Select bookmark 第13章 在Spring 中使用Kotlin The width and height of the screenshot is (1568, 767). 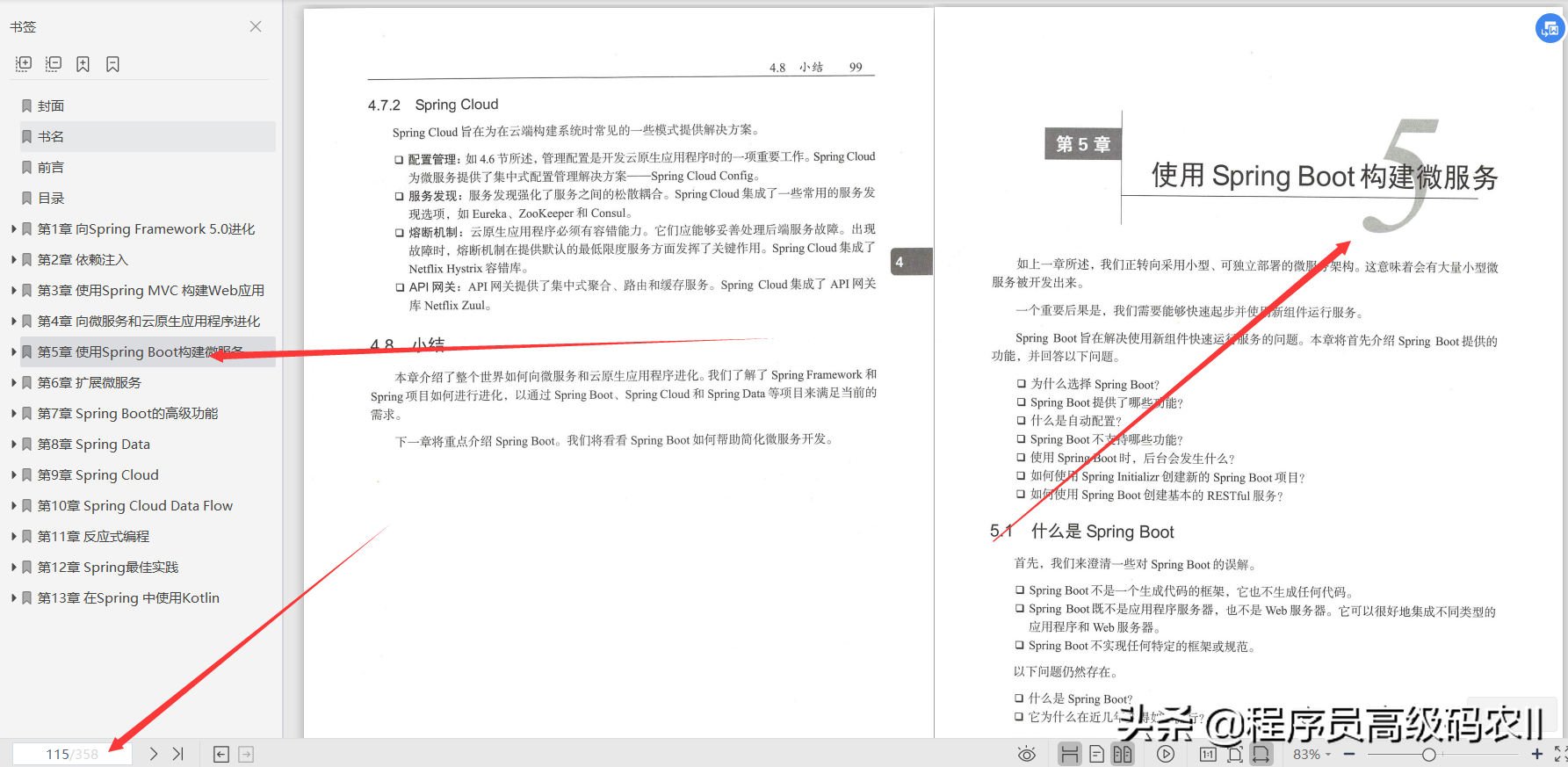pyautogui.click(x=128, y=597)
